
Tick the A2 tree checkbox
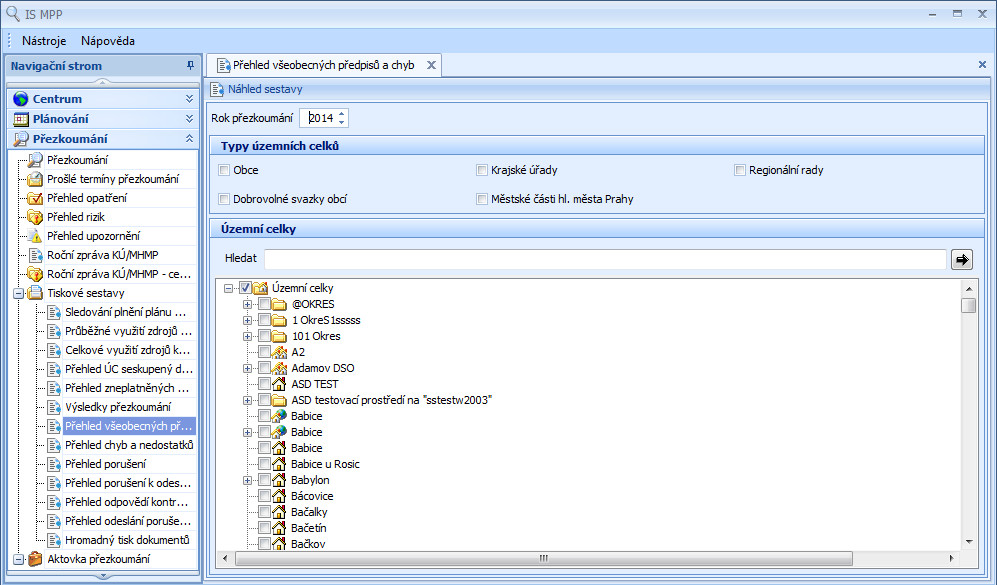click(265, 352)
